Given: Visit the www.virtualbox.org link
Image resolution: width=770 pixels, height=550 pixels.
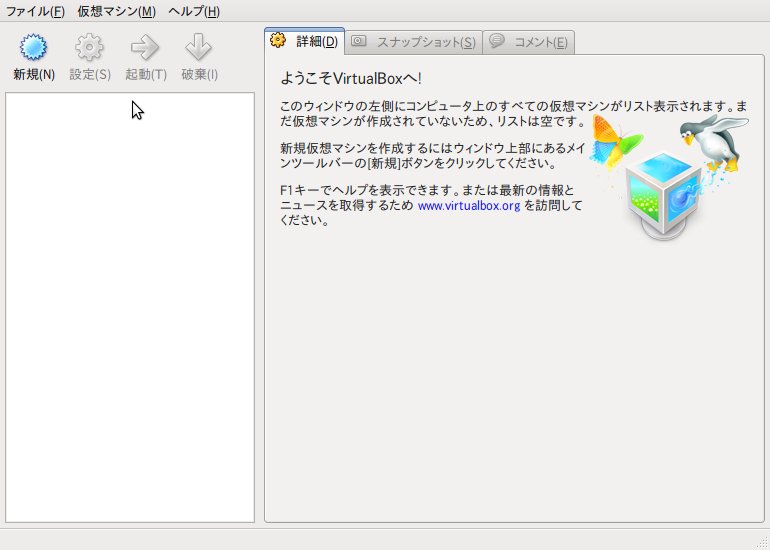Looking at the screenshot, I should click(x=468, y=205).
